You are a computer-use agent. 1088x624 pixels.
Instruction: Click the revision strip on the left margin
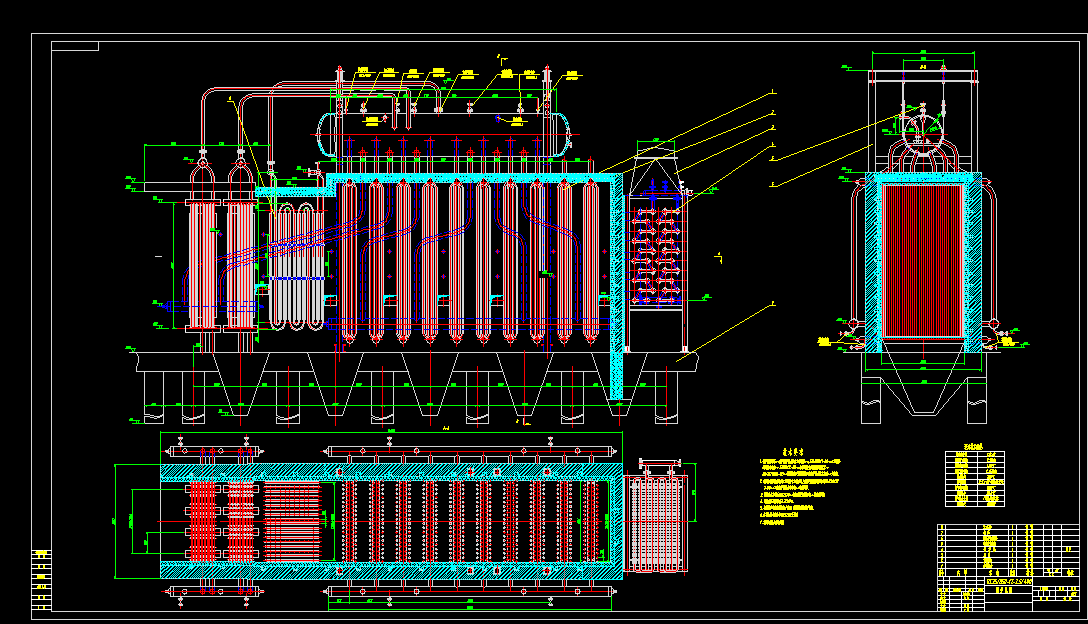(42, 580)
